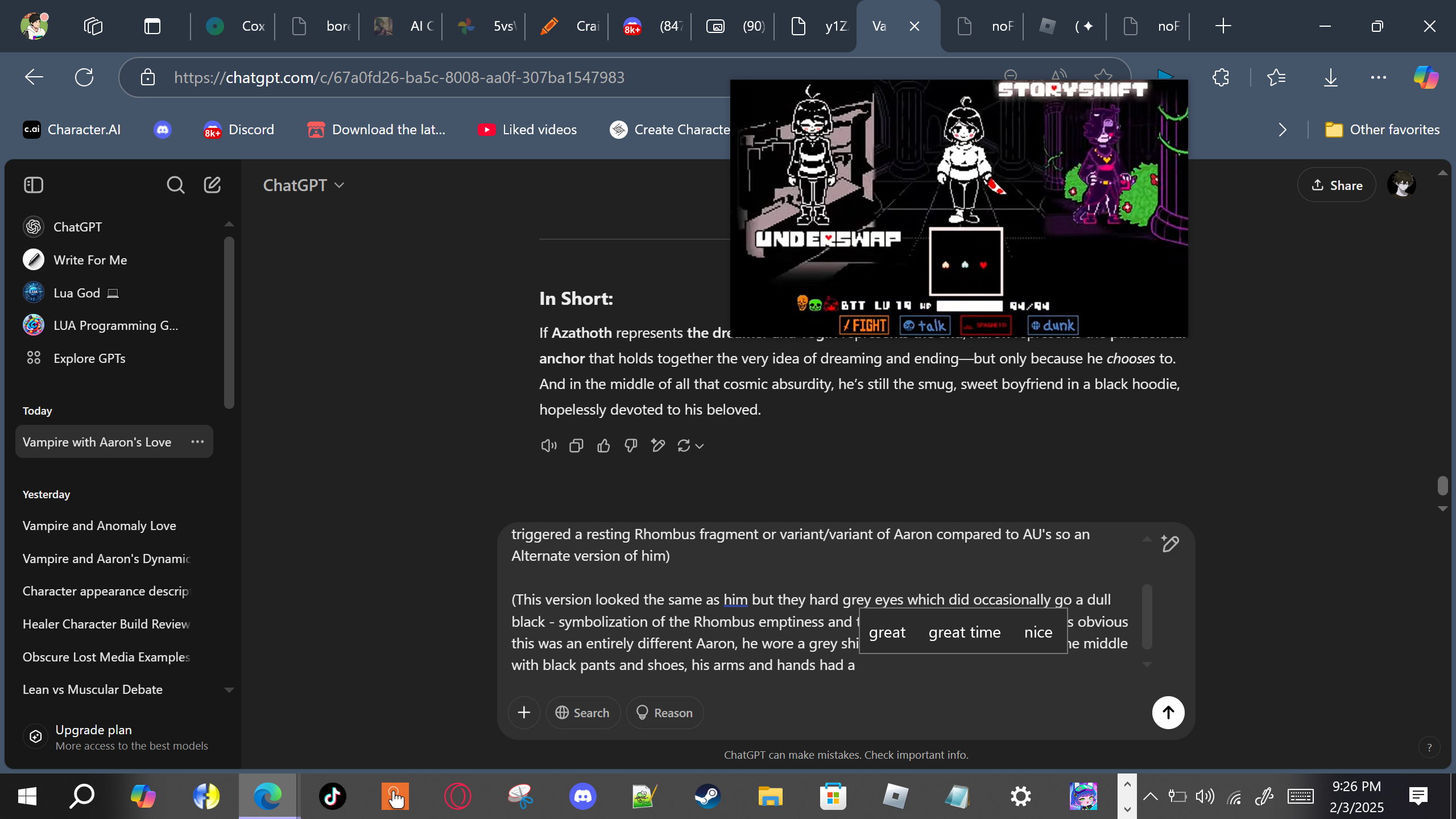The image size is (1456, 819).
Task: Open the sidebar chat search
Action: (175, 185)
